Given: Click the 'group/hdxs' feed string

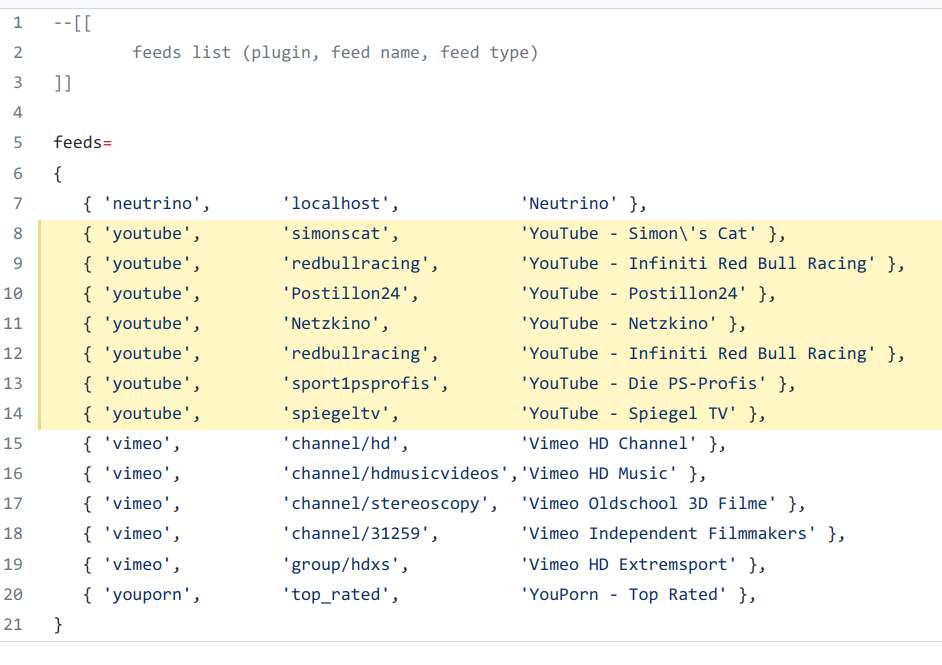Looking at the screenshot, I should point(345,564).
